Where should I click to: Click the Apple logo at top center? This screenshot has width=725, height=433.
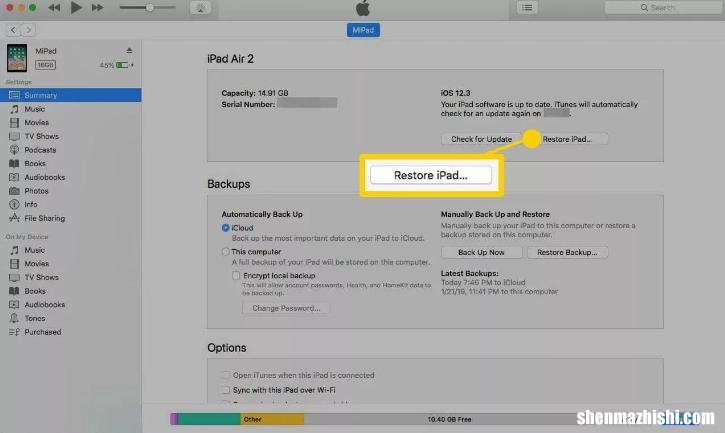pos(363,7)
